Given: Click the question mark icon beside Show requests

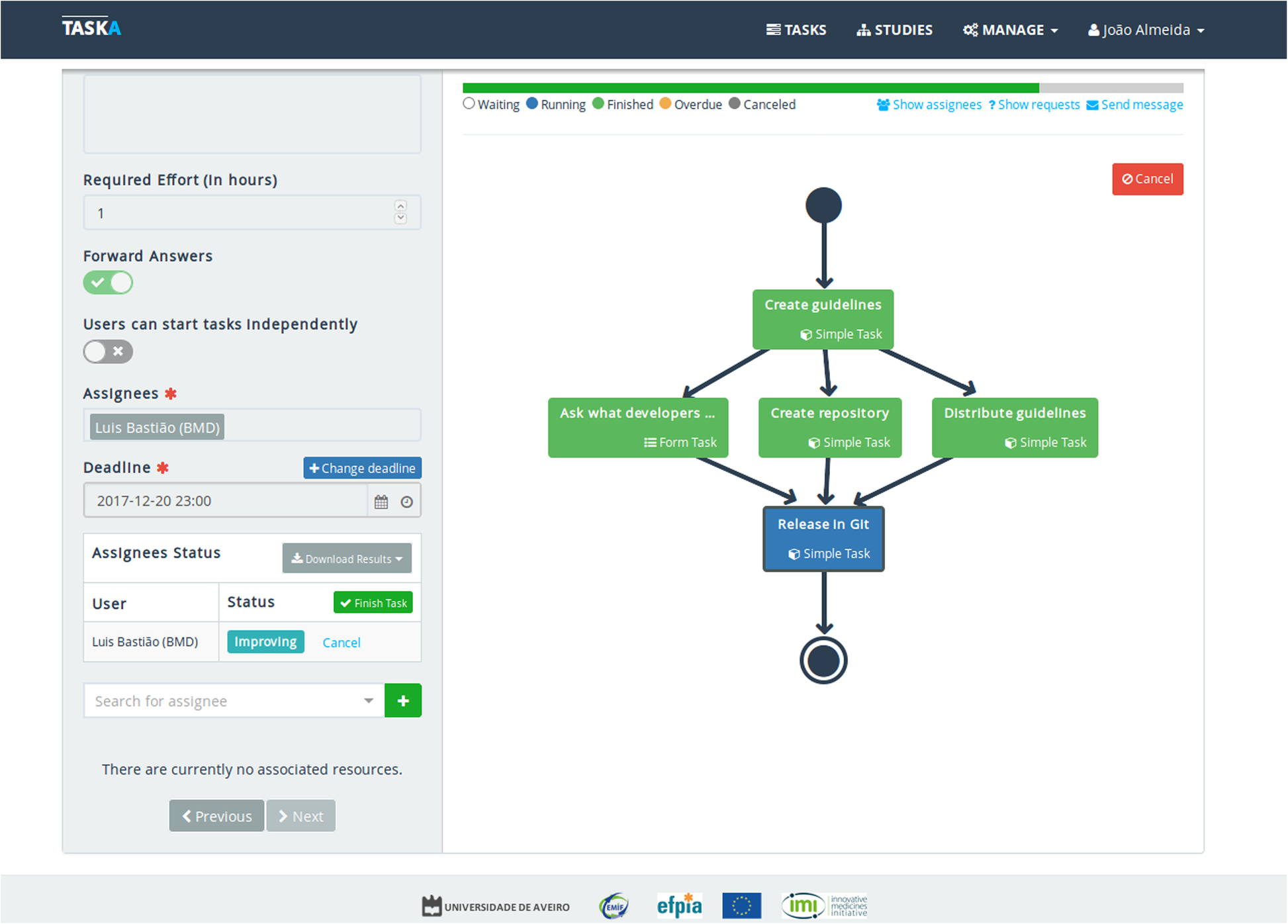Looking at the screenshot, I should click(x=991, y=105).
